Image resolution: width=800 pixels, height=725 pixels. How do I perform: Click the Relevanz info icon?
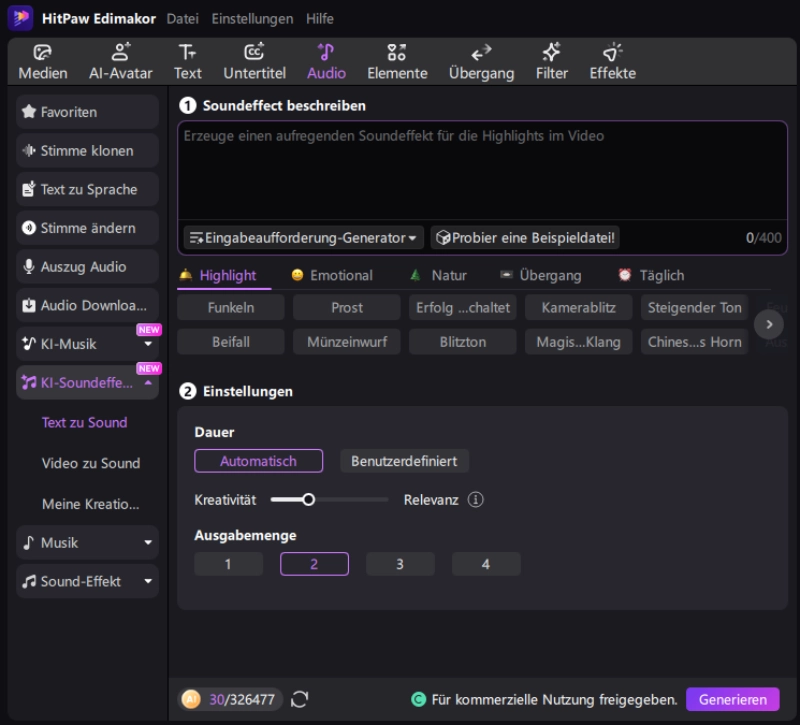click(476, 499)
